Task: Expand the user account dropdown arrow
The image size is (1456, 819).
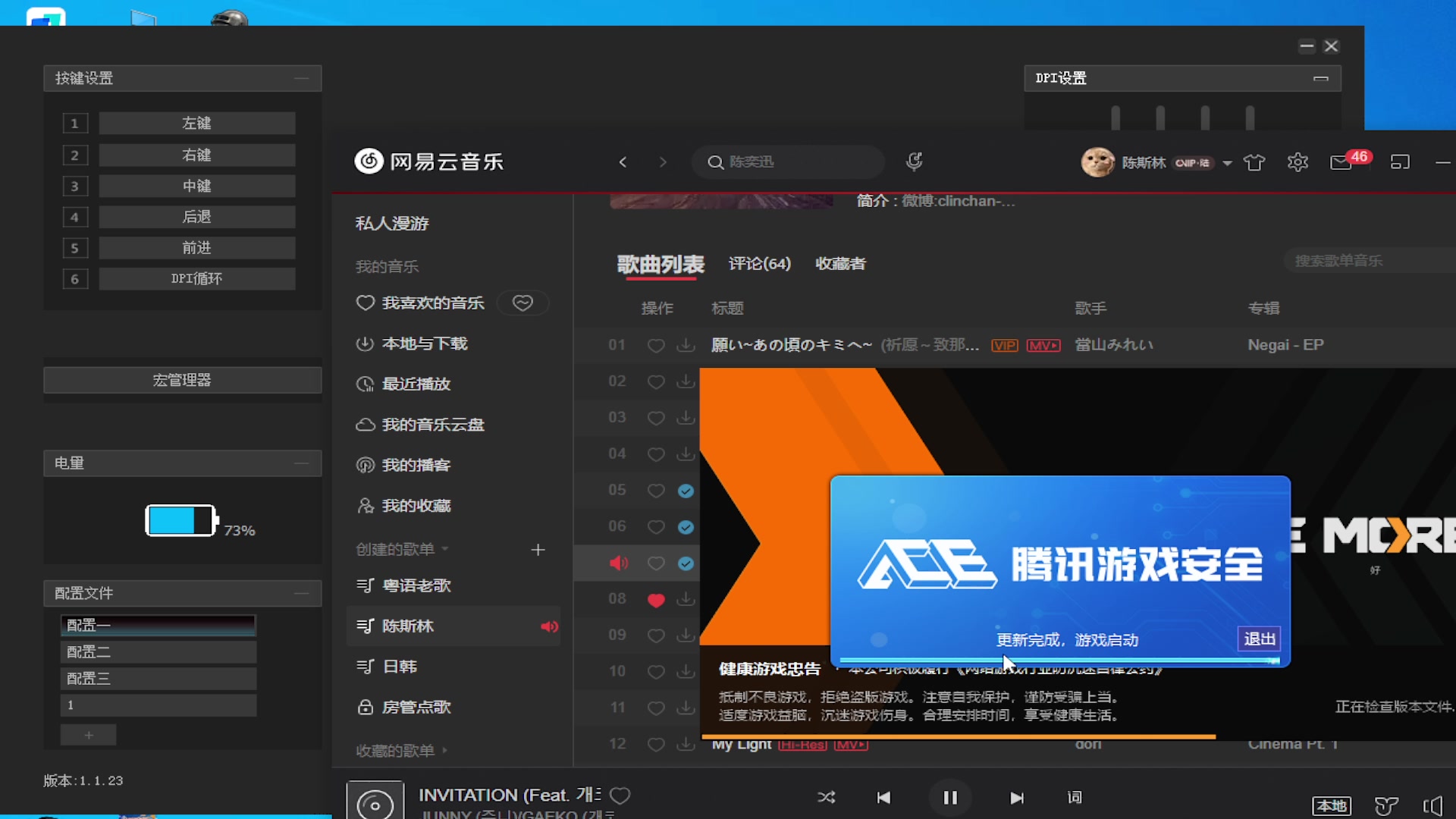Action: pyautogui.click(x=1227, y=163)
